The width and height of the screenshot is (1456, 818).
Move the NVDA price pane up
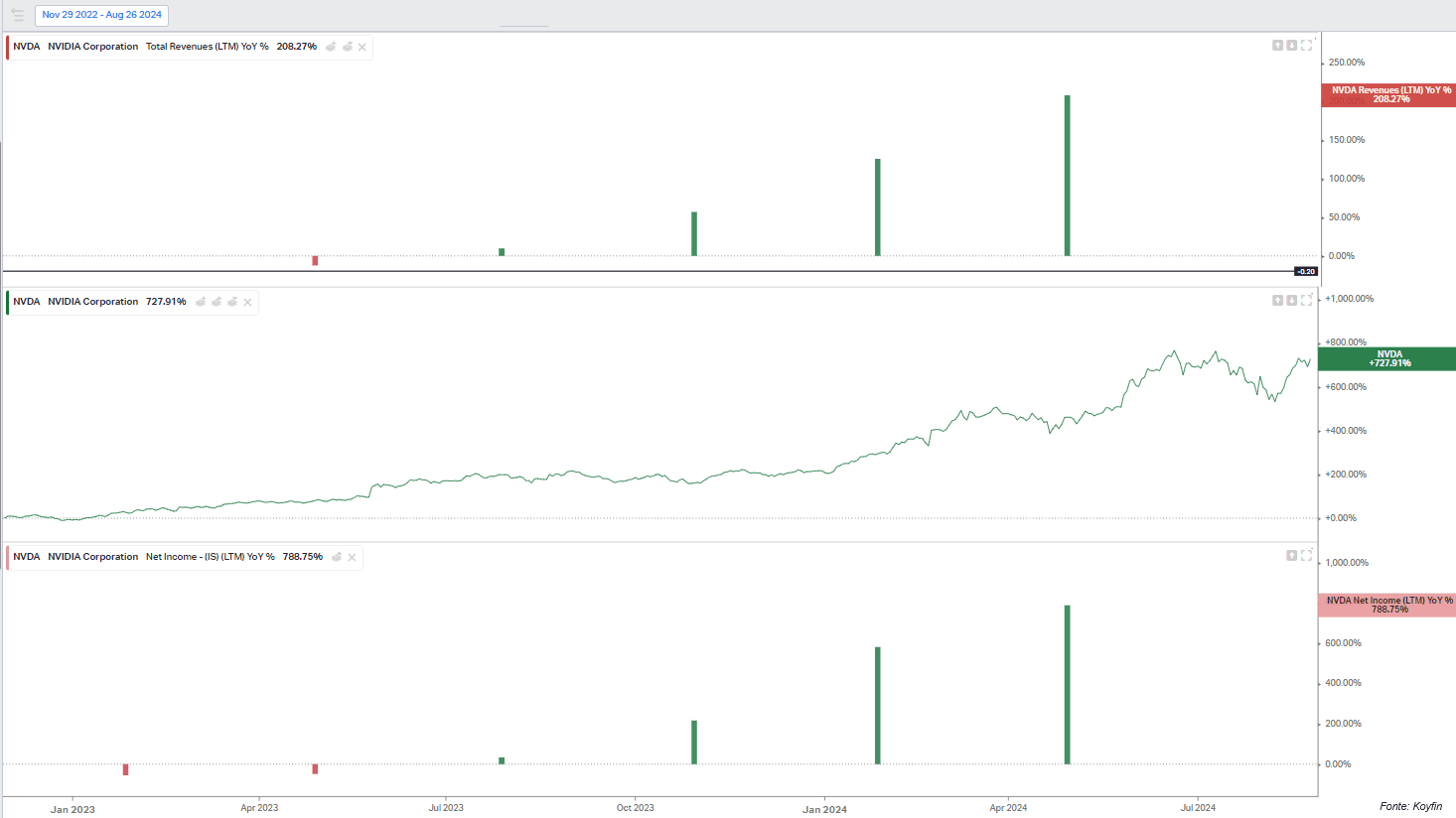1278,300
